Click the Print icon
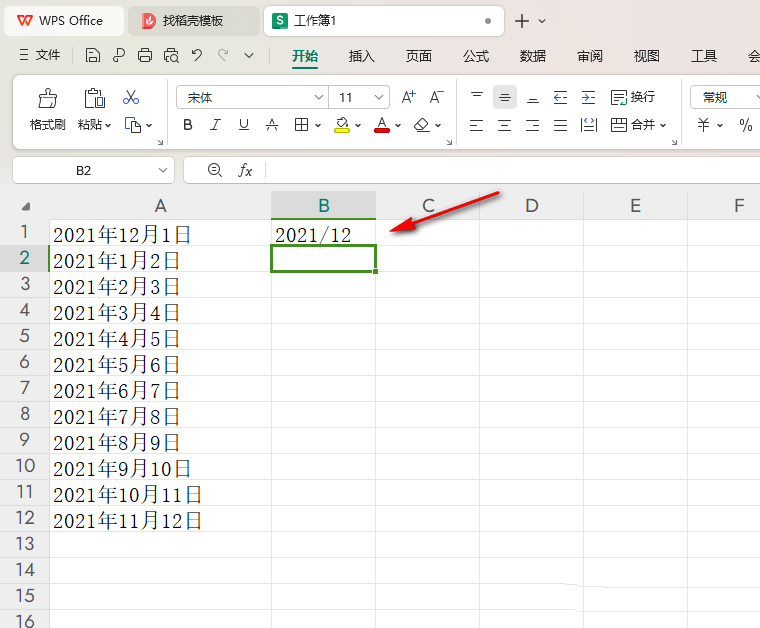760x628 pixels. (144, 56)
